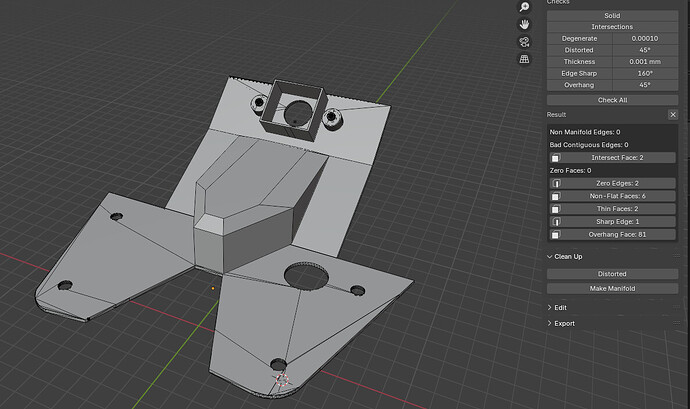Click select icon on Non-Flat Faces result

pyautogui.click(x=556, y=196)
